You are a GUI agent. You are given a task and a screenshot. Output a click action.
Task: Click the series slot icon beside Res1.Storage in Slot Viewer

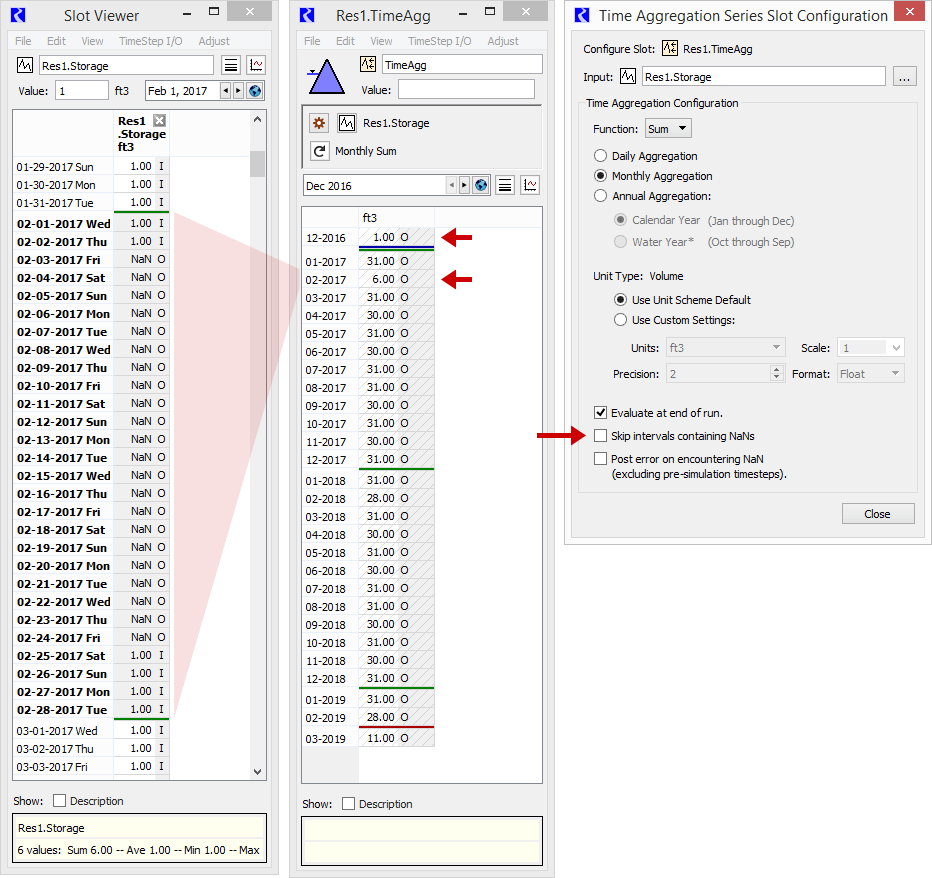(24, 65)
